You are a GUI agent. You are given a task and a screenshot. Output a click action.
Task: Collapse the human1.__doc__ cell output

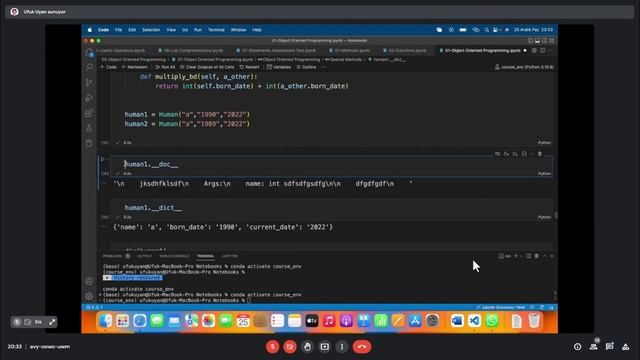[x=104, y=184]
